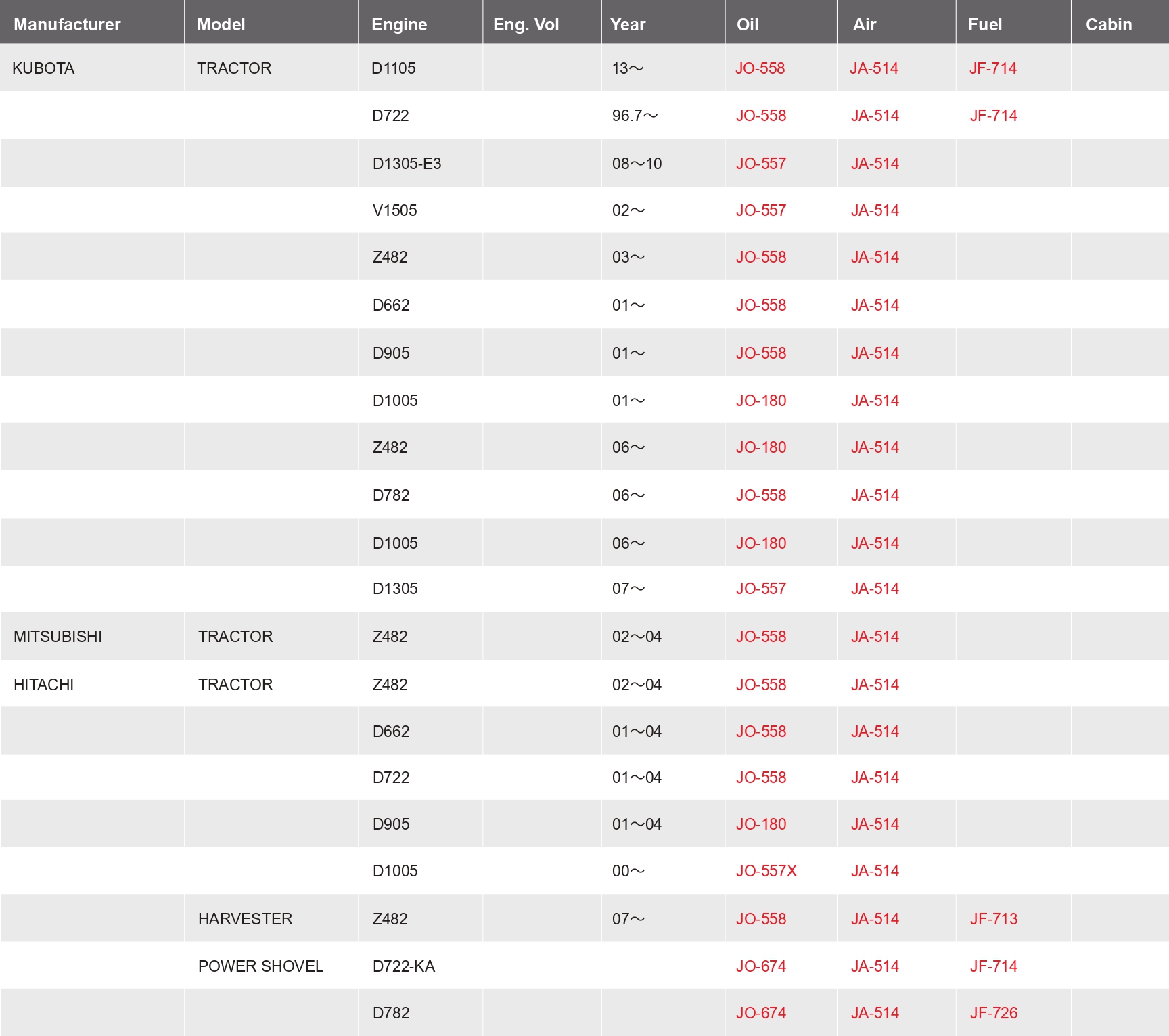Open the JF-726 fuel filter link
Screen dimensions: 1169x1036
pos(993,1013)
